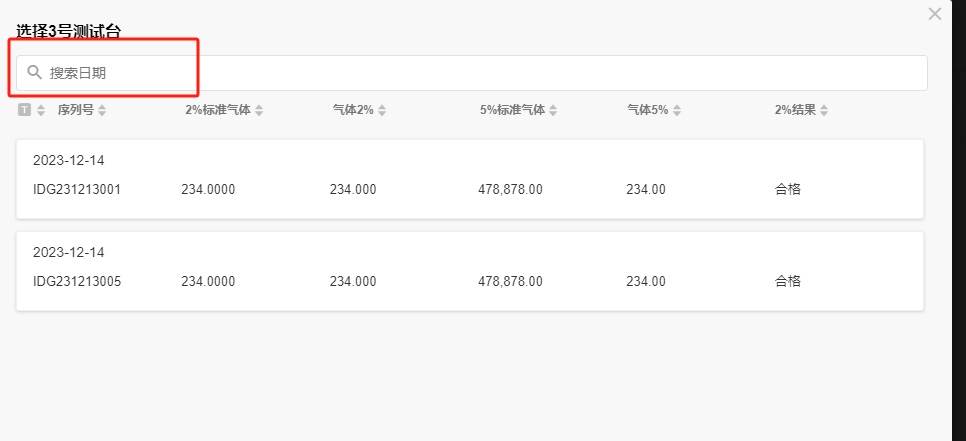Image resolution: width=966 pixels, height=441 pixels.
Task: Click 合格 result in the first row
Action: [x=787, y=189]
